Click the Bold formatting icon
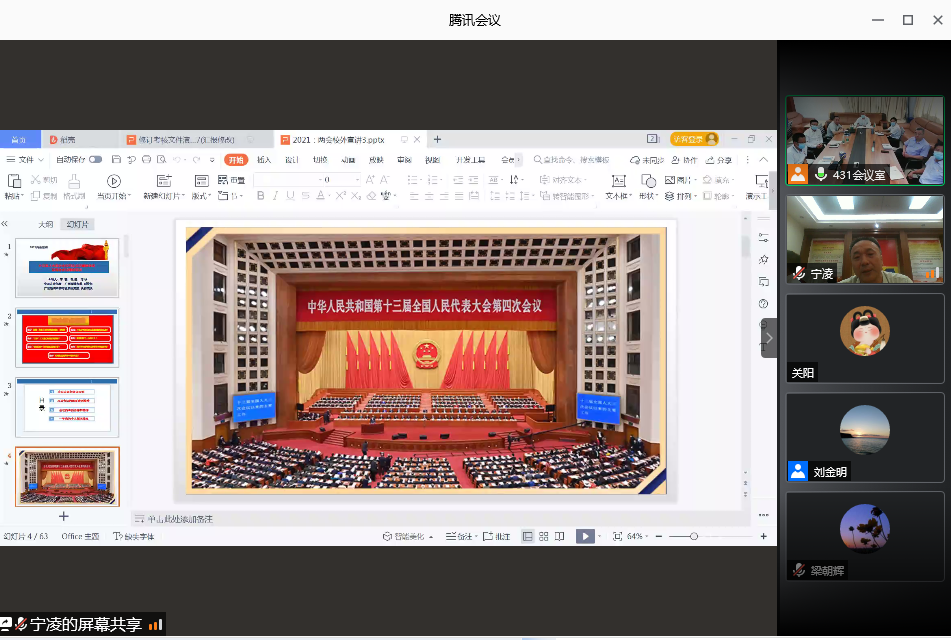Viewport: 951px width, 640px height. pyautogui.click(x=260, y=196)
